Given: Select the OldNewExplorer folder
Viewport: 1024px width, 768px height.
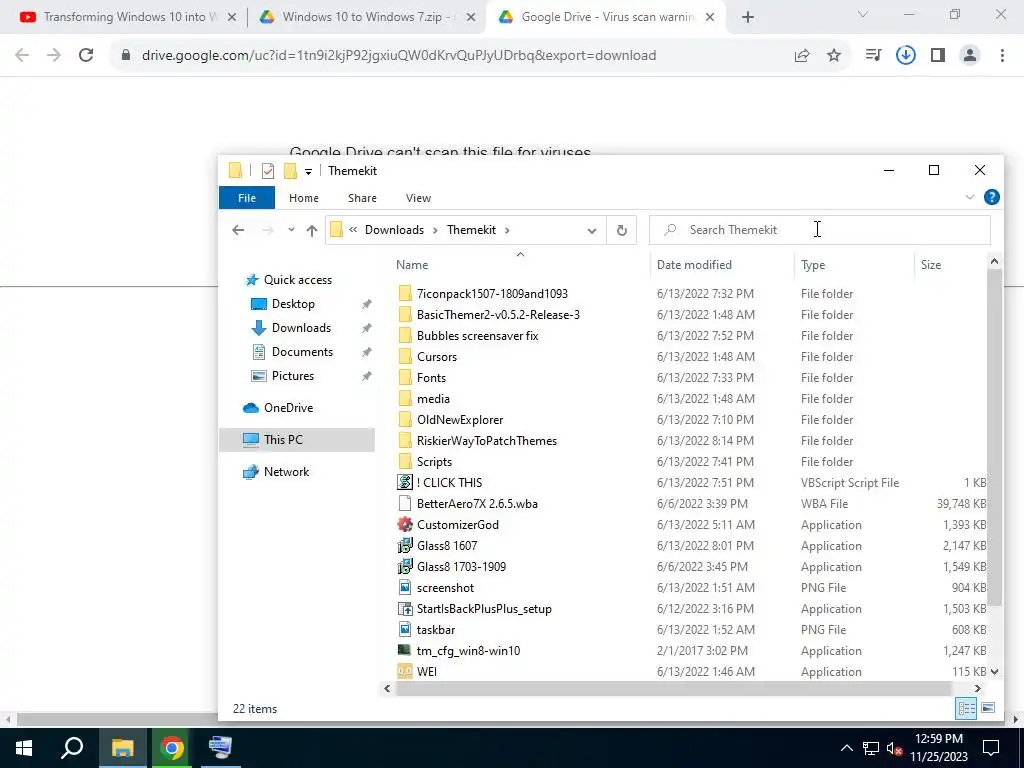Looking at the screenshot, I should [460, 420].
